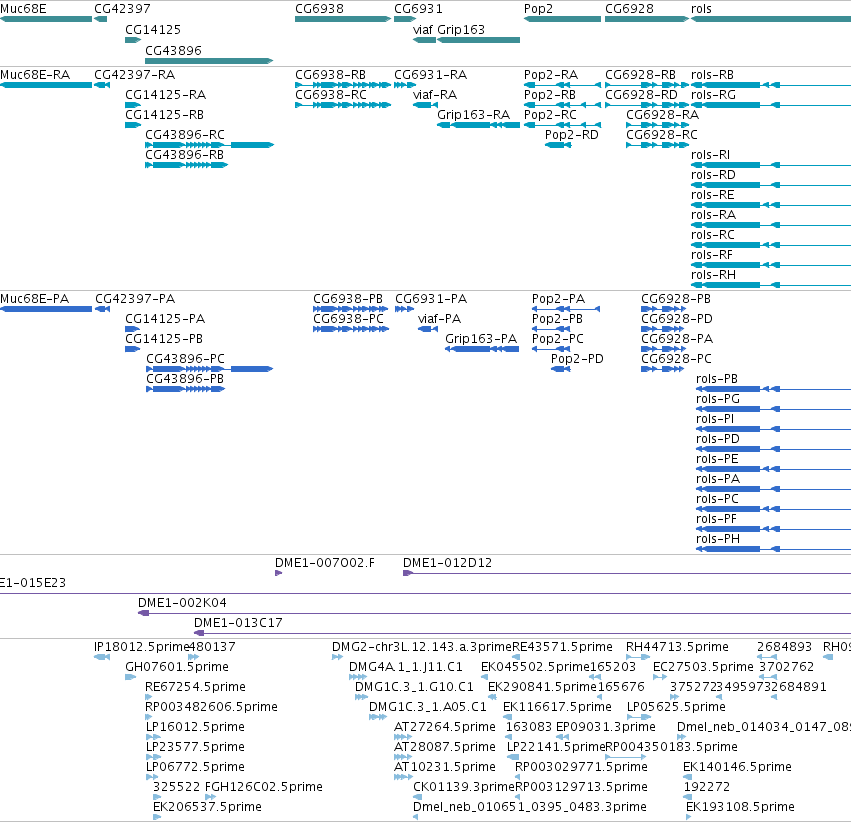Image resolution: width=851 pixels, height=822 pixels.
Task: Click the viaf-PA protein label
Action: click(x=439, y=319)
